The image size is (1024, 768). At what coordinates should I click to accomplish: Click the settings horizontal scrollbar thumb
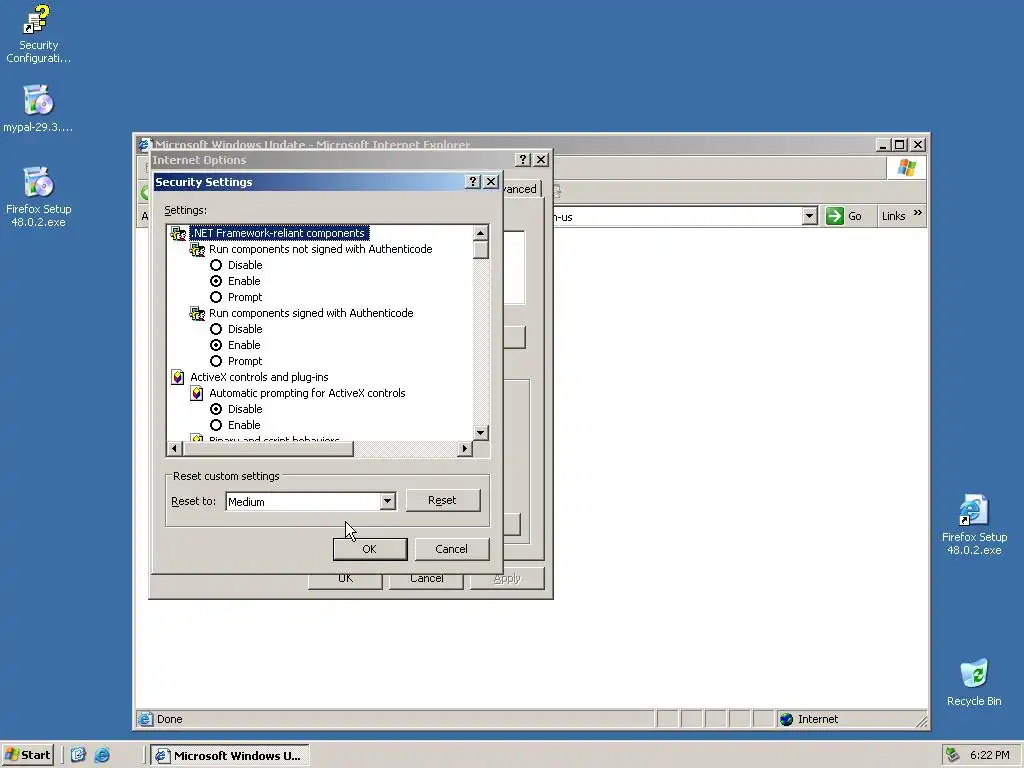point(268,448)
